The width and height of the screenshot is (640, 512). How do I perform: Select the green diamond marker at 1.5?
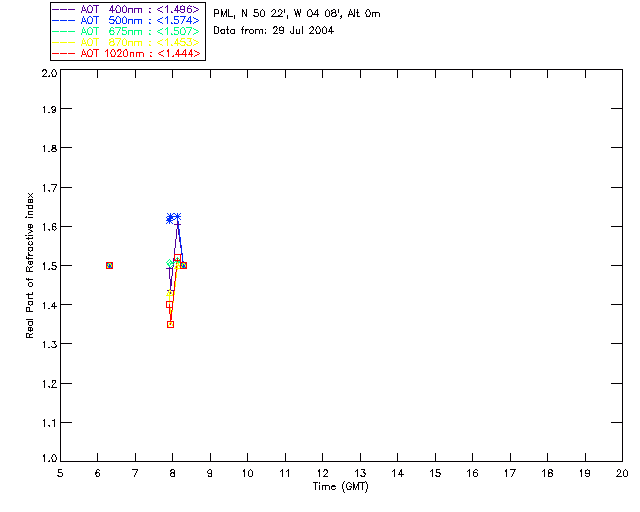click(170, 263)
